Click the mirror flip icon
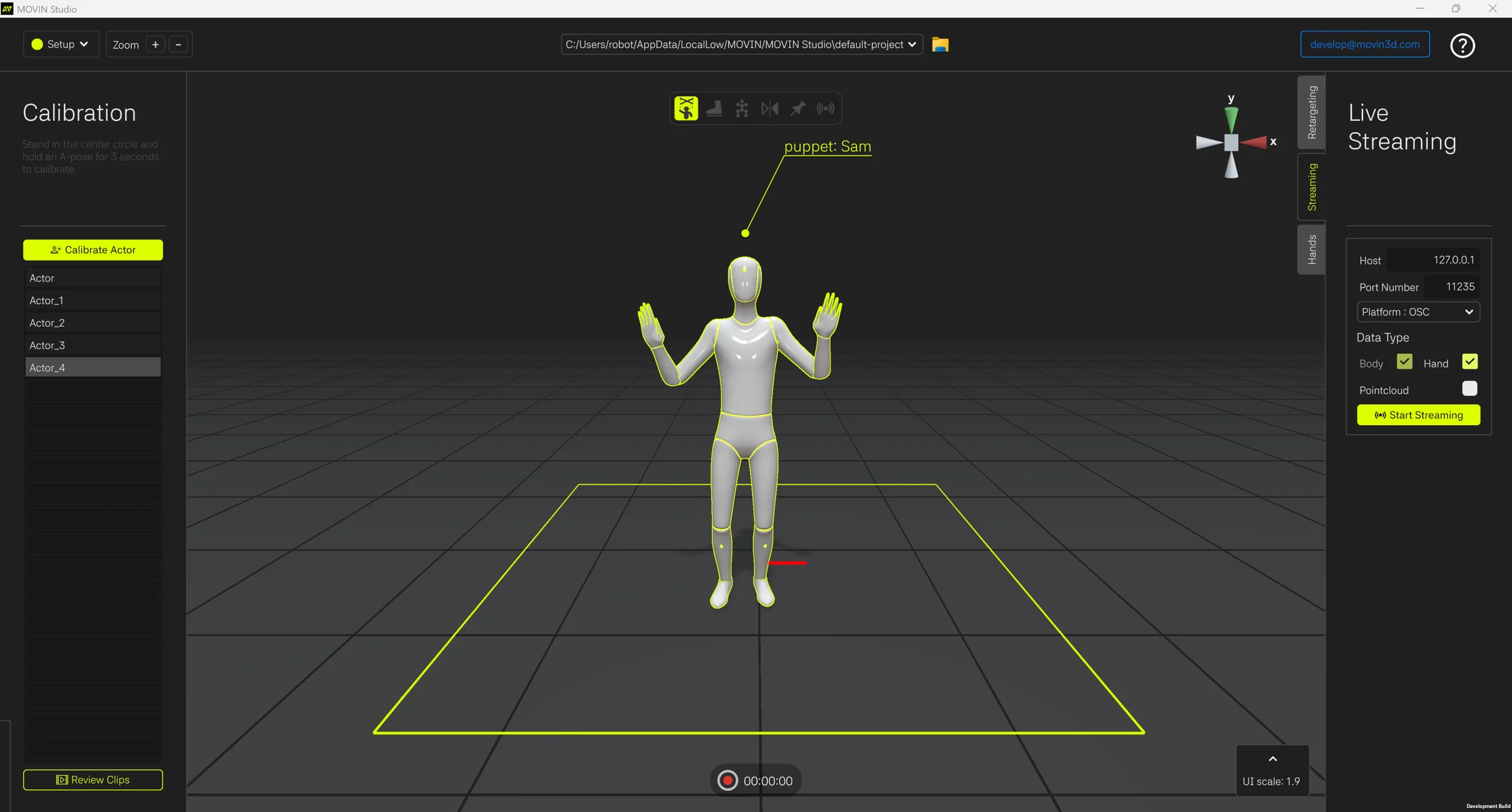1512x812 pixels. click(770, 108)
